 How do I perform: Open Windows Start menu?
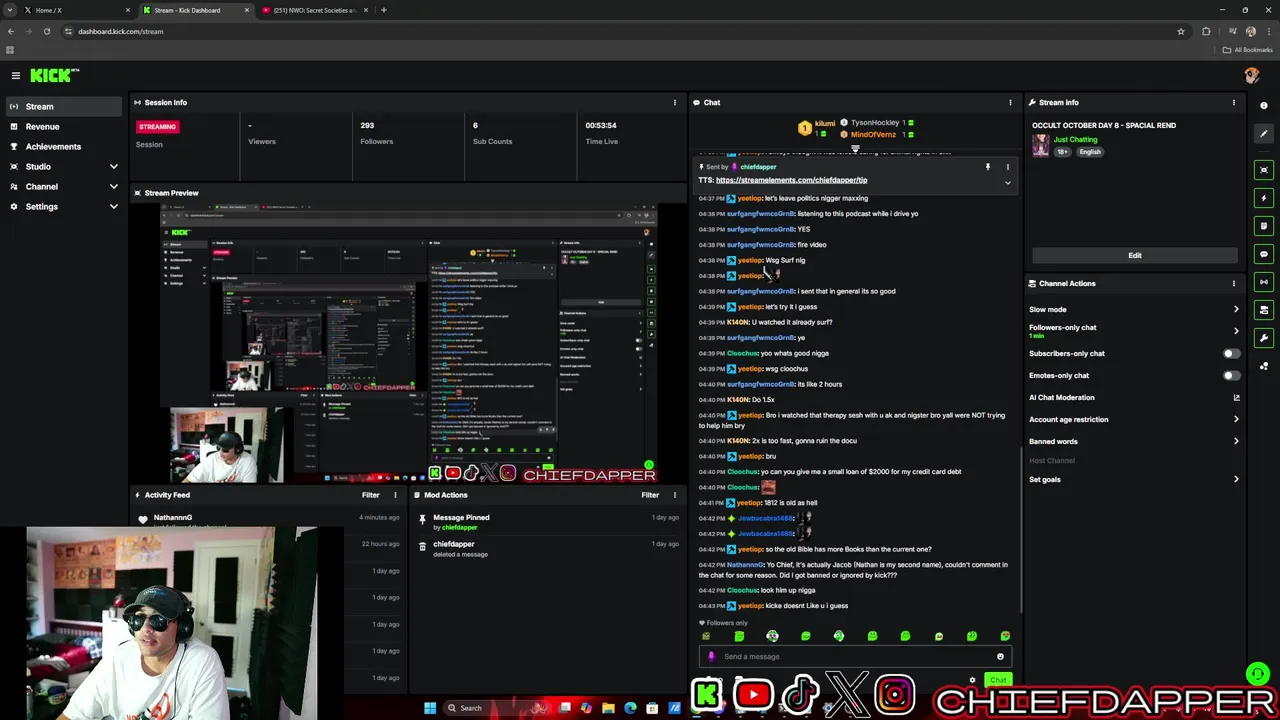(x=430, y=708)
